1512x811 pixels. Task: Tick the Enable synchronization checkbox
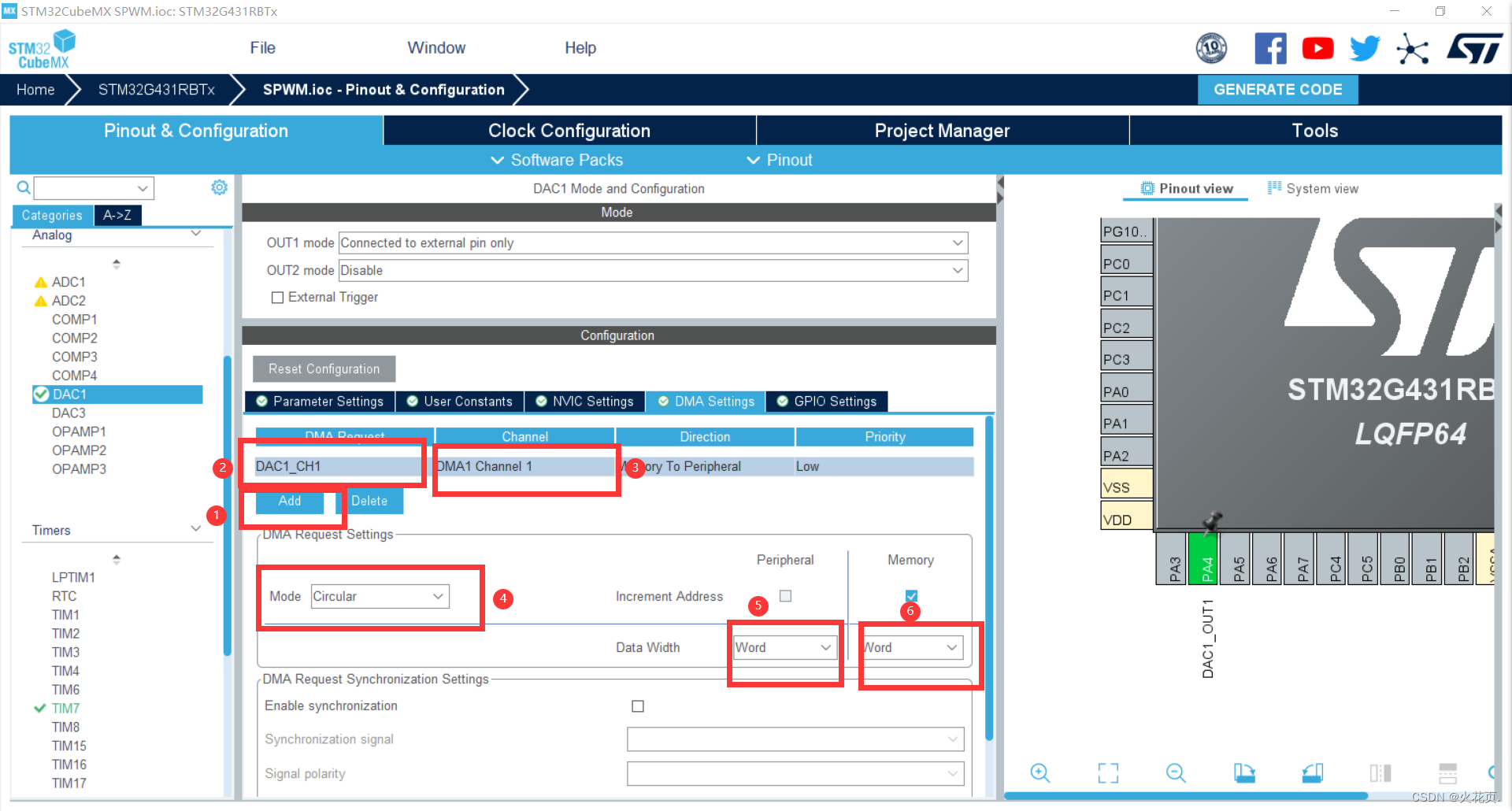click(638, 706)
